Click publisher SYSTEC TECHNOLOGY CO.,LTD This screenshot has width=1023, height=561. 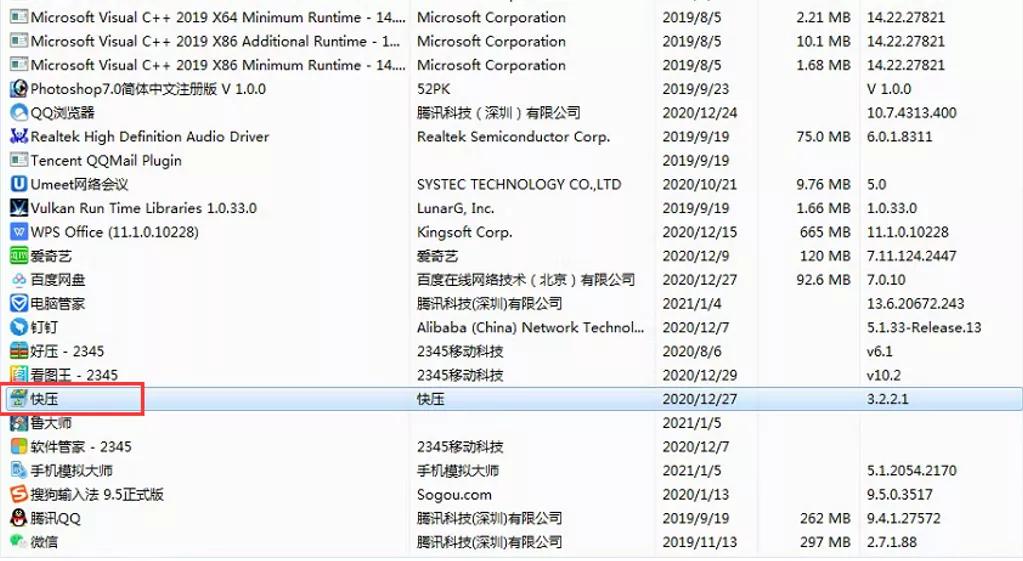click(x=519, y=184)
